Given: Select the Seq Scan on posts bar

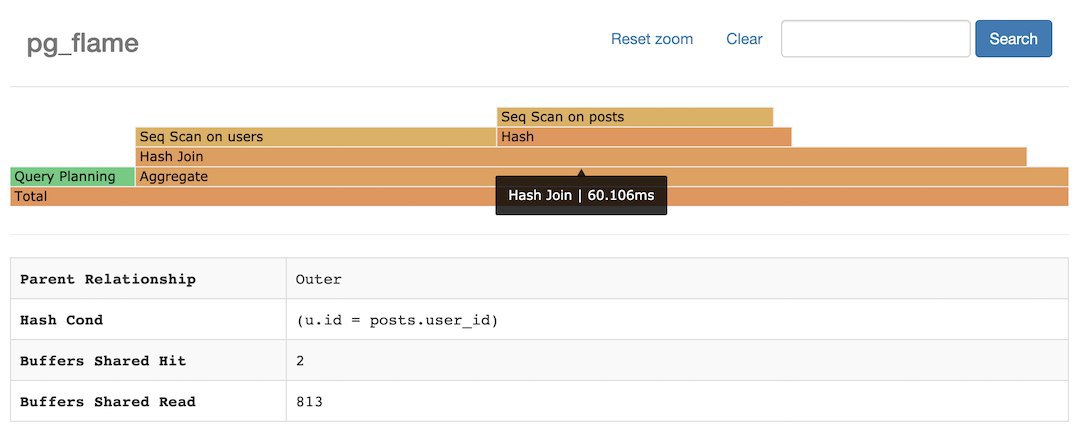Looking at the screenshot, I should click(x=635, y=117).
